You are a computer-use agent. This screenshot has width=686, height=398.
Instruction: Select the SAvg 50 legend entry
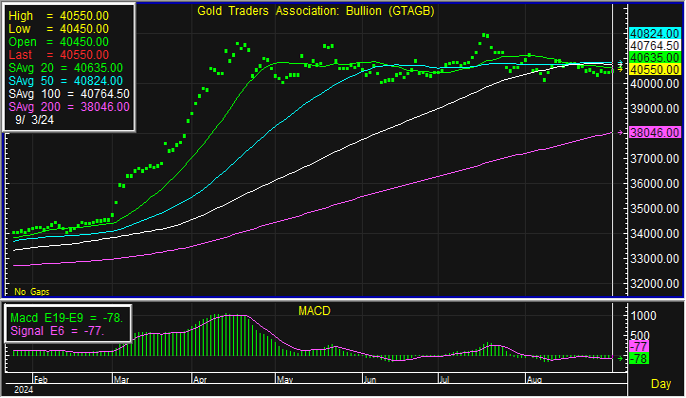[66, 81]
